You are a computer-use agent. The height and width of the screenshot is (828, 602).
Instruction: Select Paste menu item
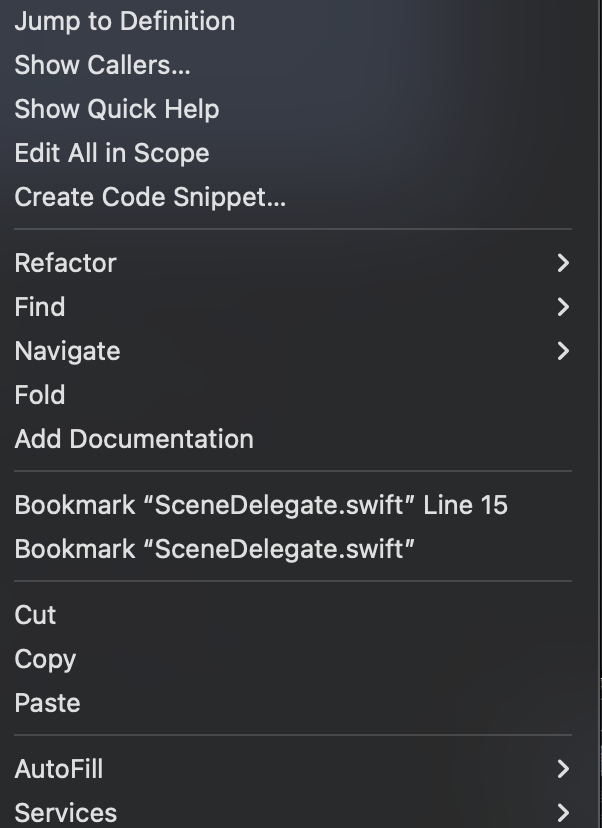click(x=47, y=703)
